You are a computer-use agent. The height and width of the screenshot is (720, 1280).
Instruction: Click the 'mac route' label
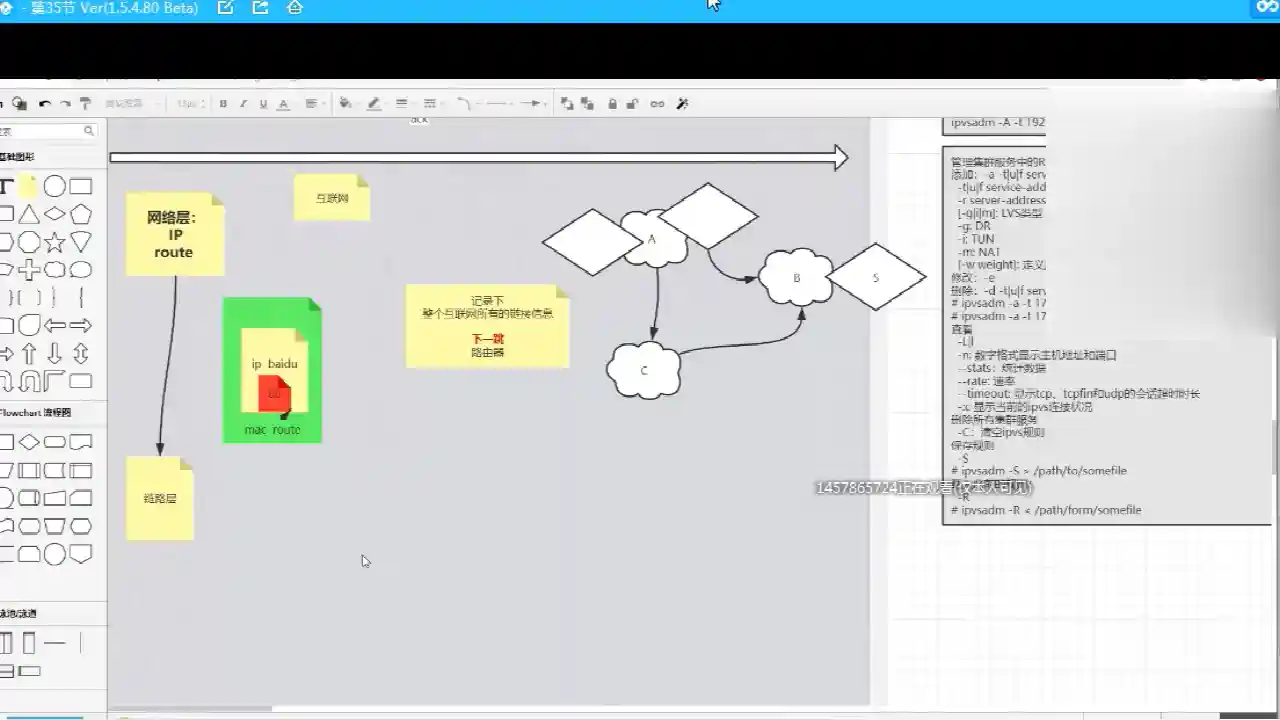pos(272,430)
